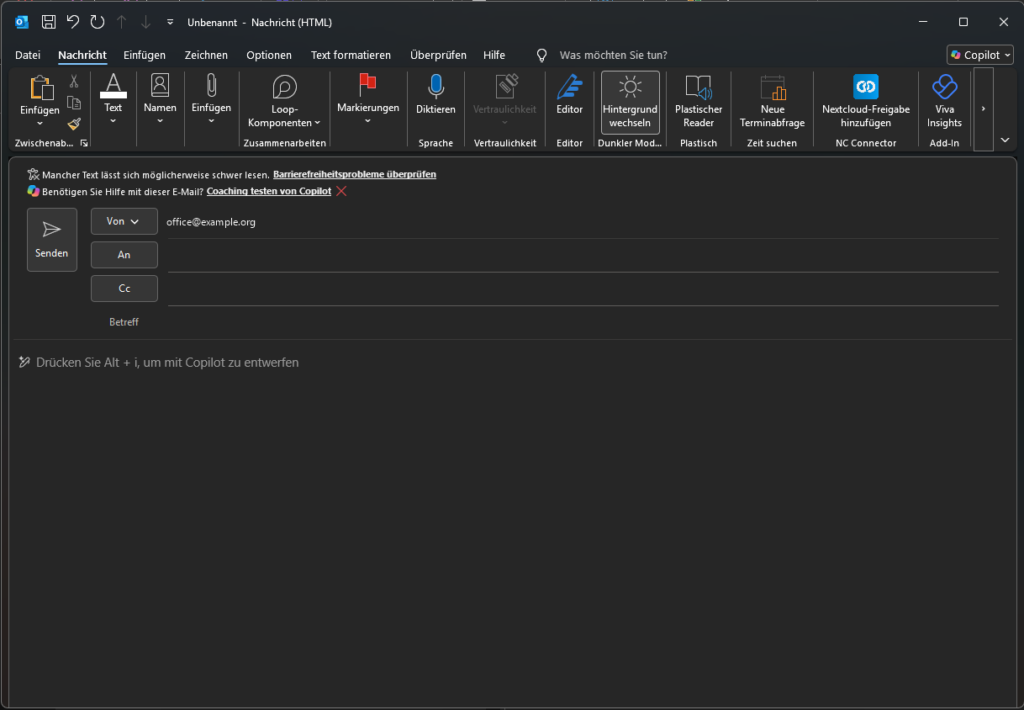
Task: Toggle Hintergrund wechseln dark mode
Action: pos(630,102)
